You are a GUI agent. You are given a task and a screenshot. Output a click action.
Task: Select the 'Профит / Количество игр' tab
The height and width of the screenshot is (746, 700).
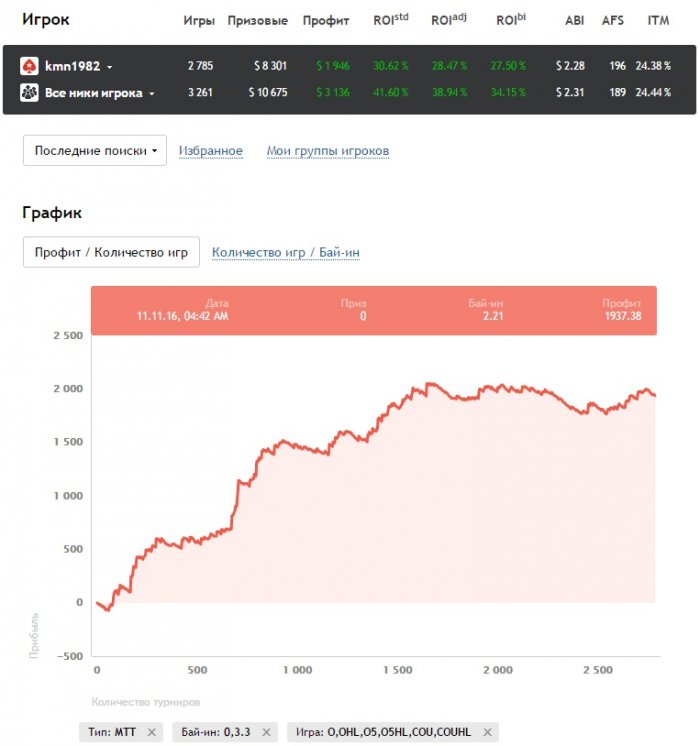[x=111, y=252]
